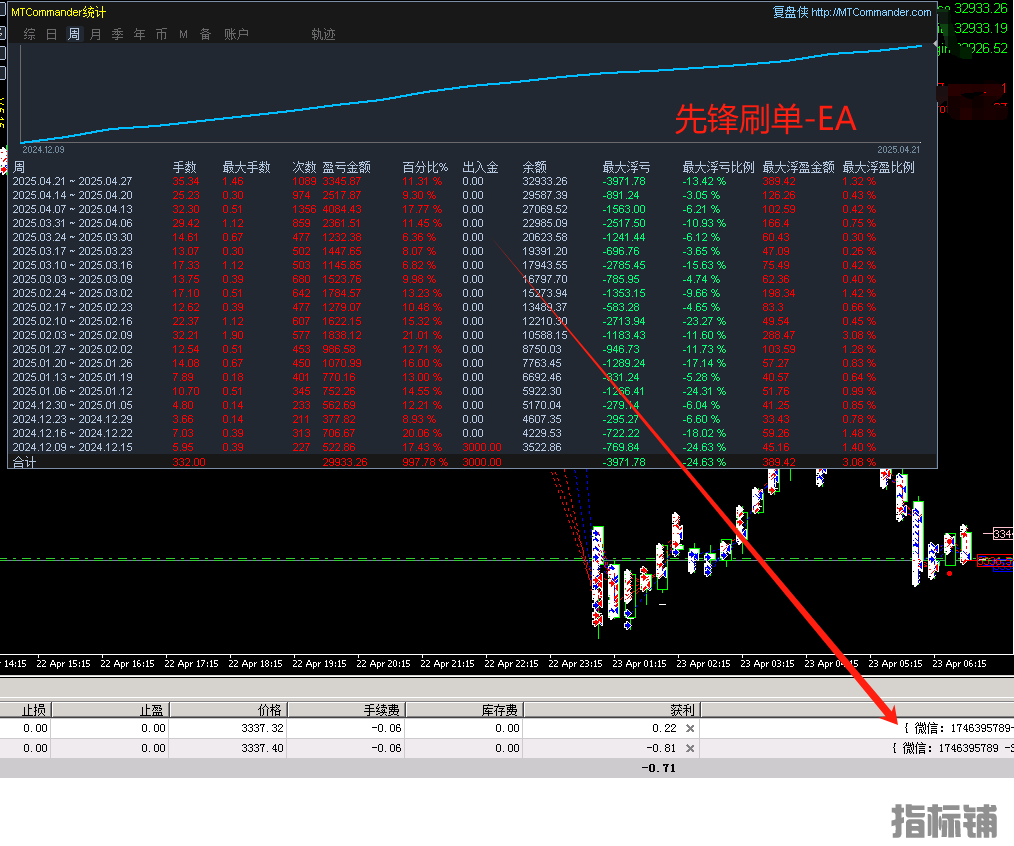The width and height of the screenshot is (1014, 846).
Task: Click the total percentage 997.78 %
Action: pos(425,462)
